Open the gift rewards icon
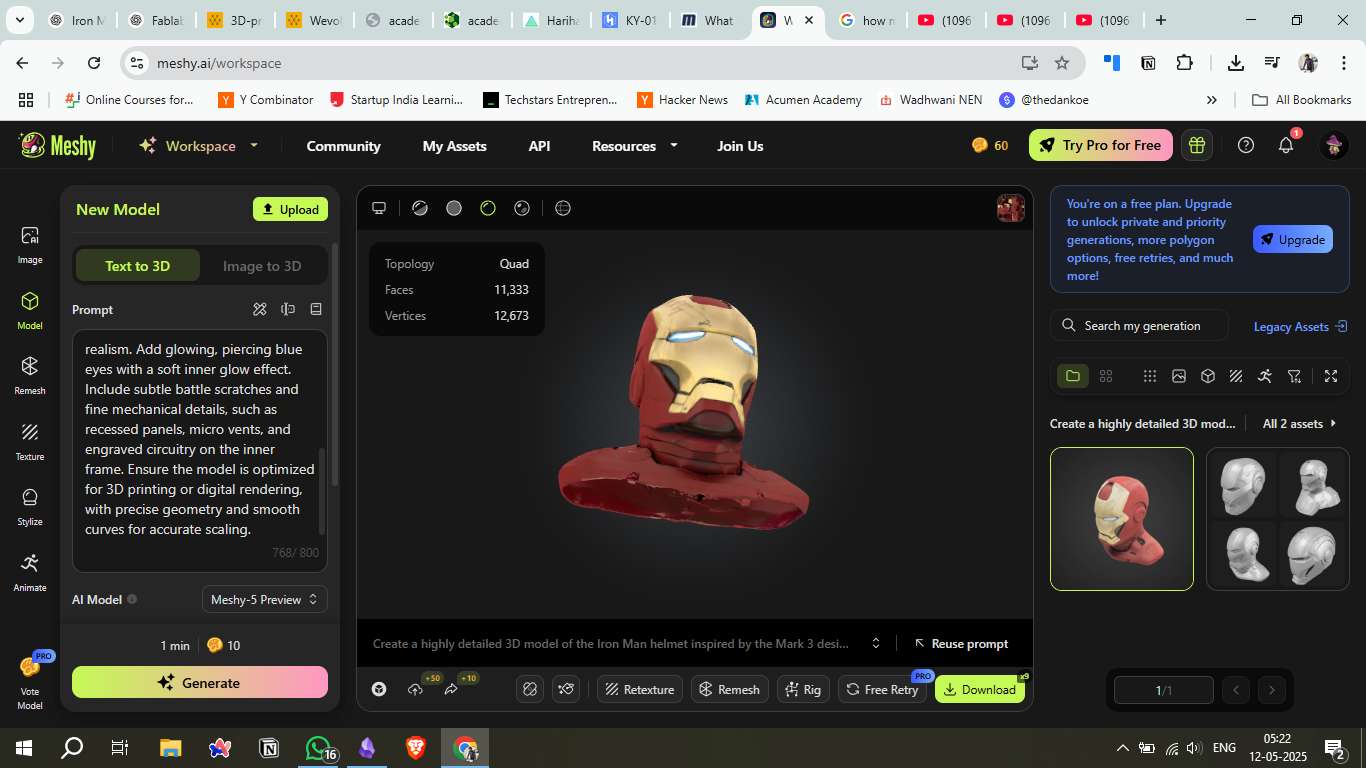1366x768 pixels. [1196, 146]
